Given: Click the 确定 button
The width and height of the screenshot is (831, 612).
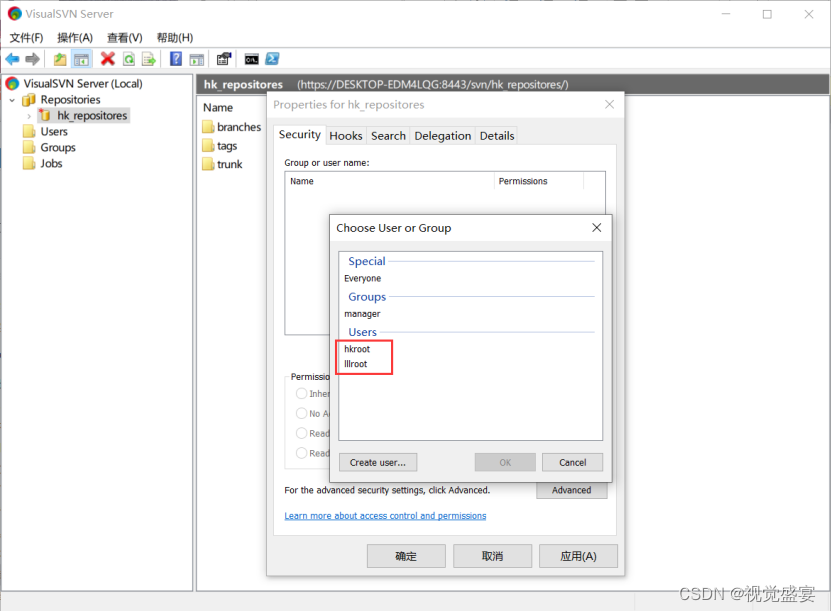Looking at the screenshot, I should (406, 556).
